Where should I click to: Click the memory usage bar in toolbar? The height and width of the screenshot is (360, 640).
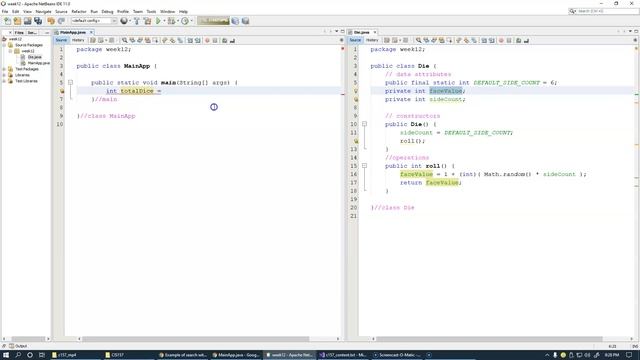213,21
